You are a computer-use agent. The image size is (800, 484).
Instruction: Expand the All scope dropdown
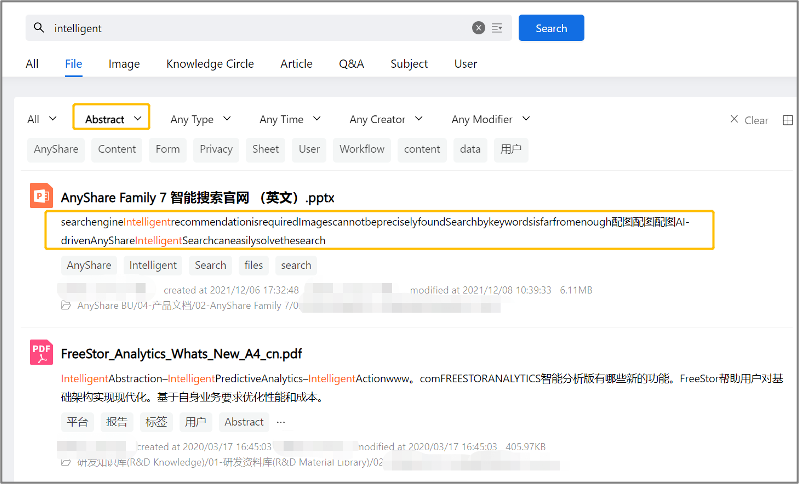tap(40, 119)
